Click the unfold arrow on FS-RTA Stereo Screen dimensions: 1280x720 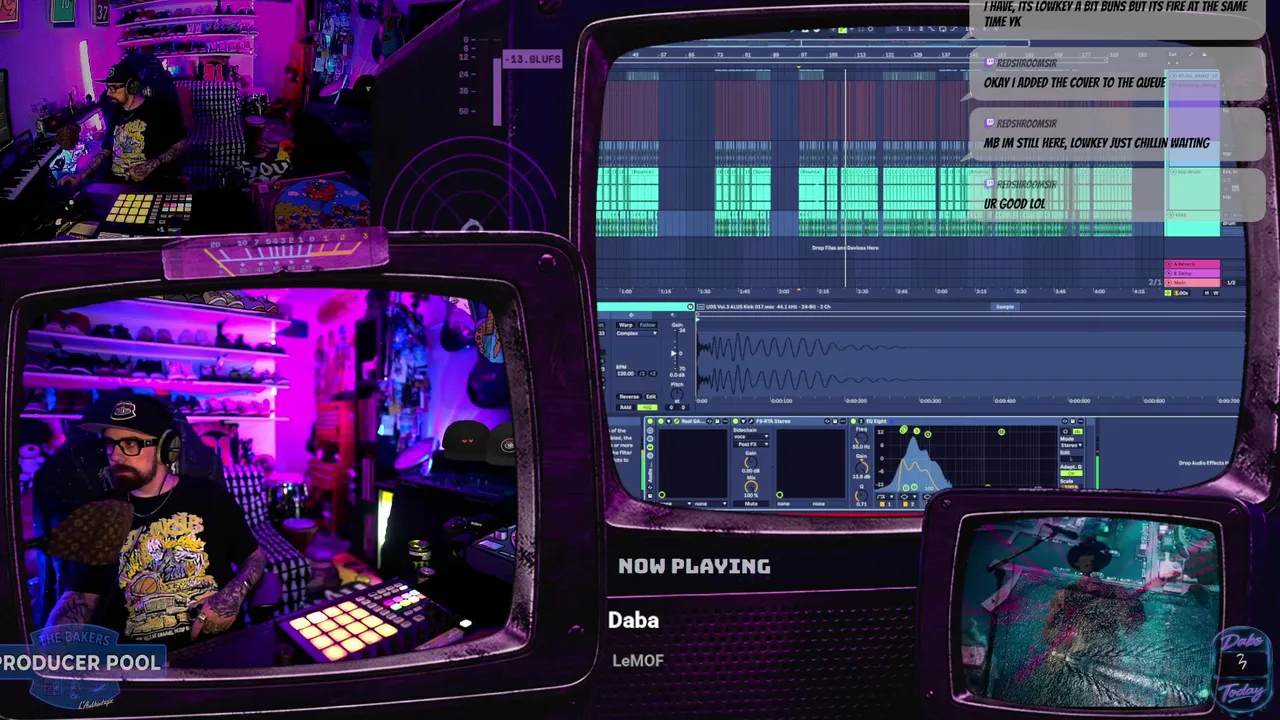pyautogui.click(x=743, y=421)
